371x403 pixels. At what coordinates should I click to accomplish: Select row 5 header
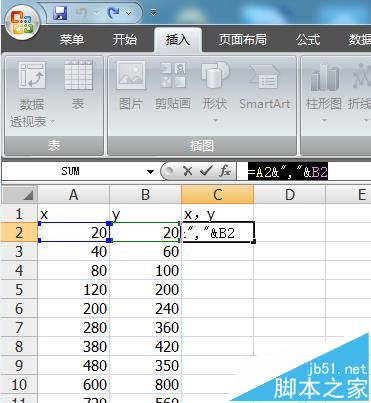pos(19,289)
